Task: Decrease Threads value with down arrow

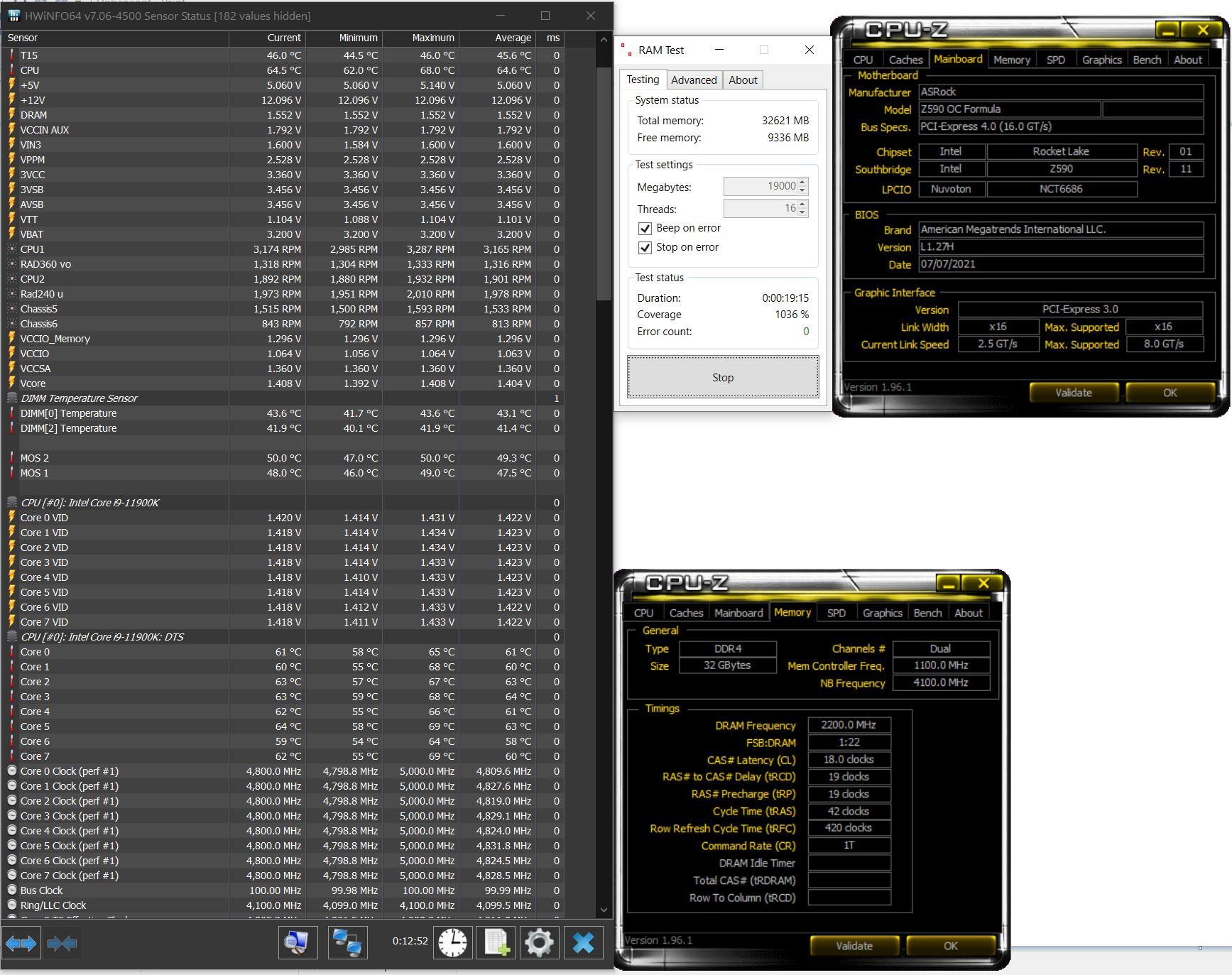Action: click(x=802, y=212)
